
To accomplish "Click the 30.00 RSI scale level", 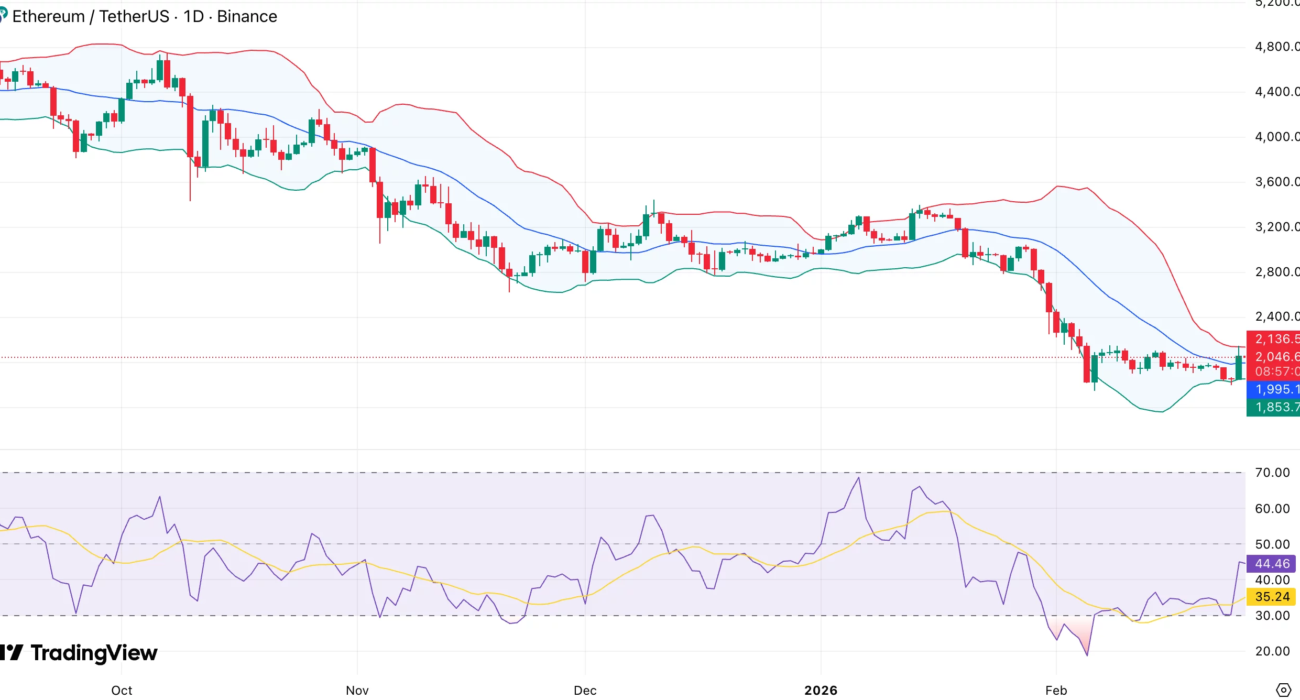I will click(x=1272, y=615).
